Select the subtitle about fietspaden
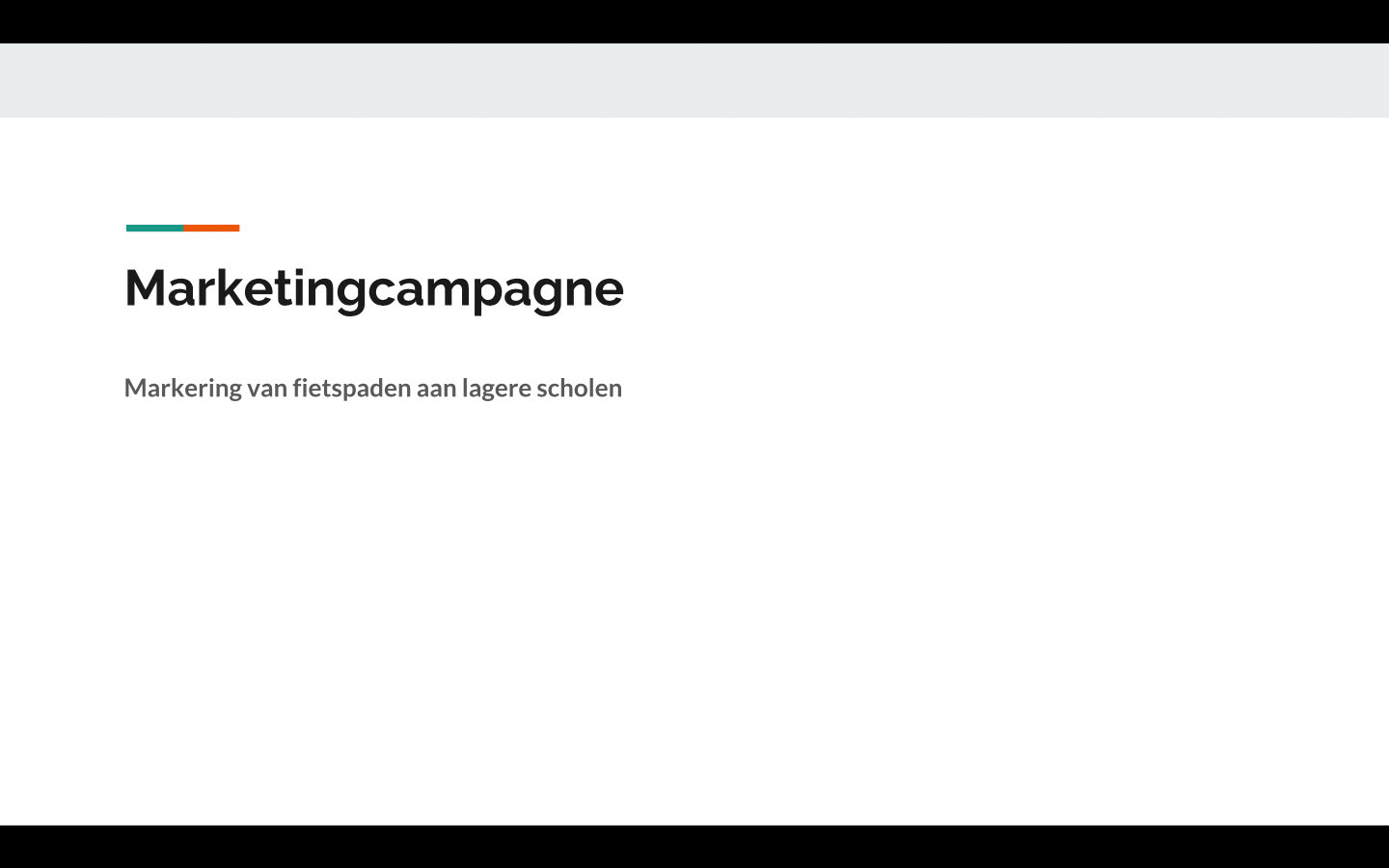The image size is (1389, 868). [x=373, y=388]
